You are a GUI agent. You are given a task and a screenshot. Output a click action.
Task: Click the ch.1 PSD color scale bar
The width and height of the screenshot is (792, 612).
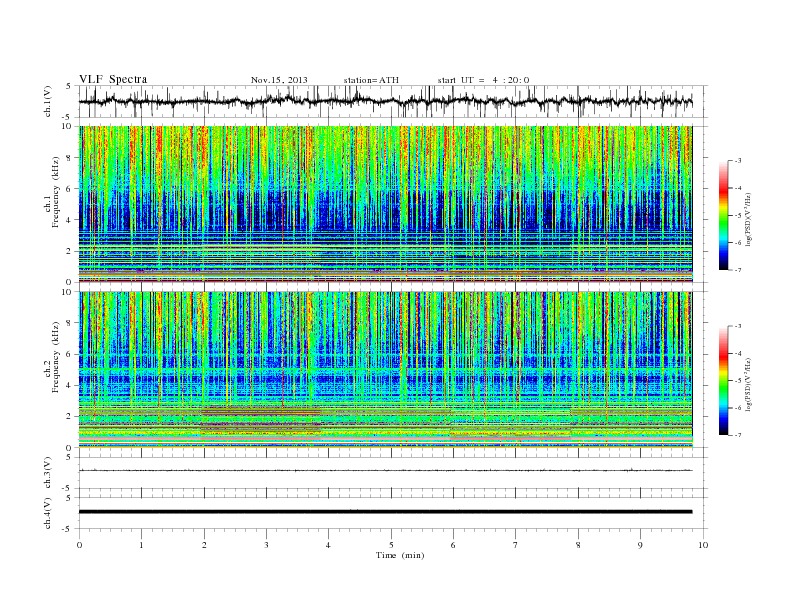tap(724, 216)
